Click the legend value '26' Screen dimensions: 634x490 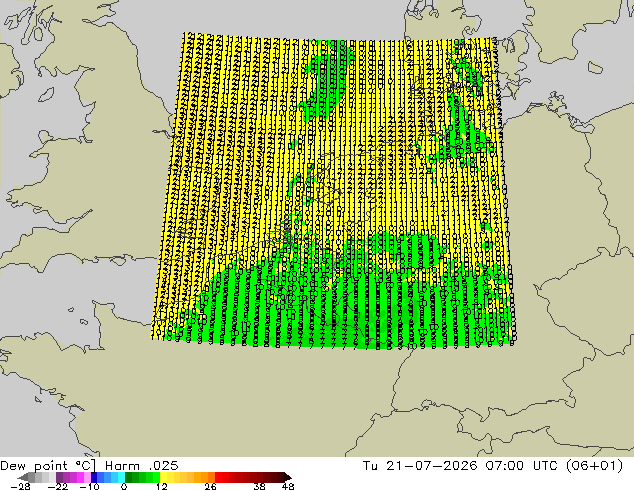click(210, 486)
